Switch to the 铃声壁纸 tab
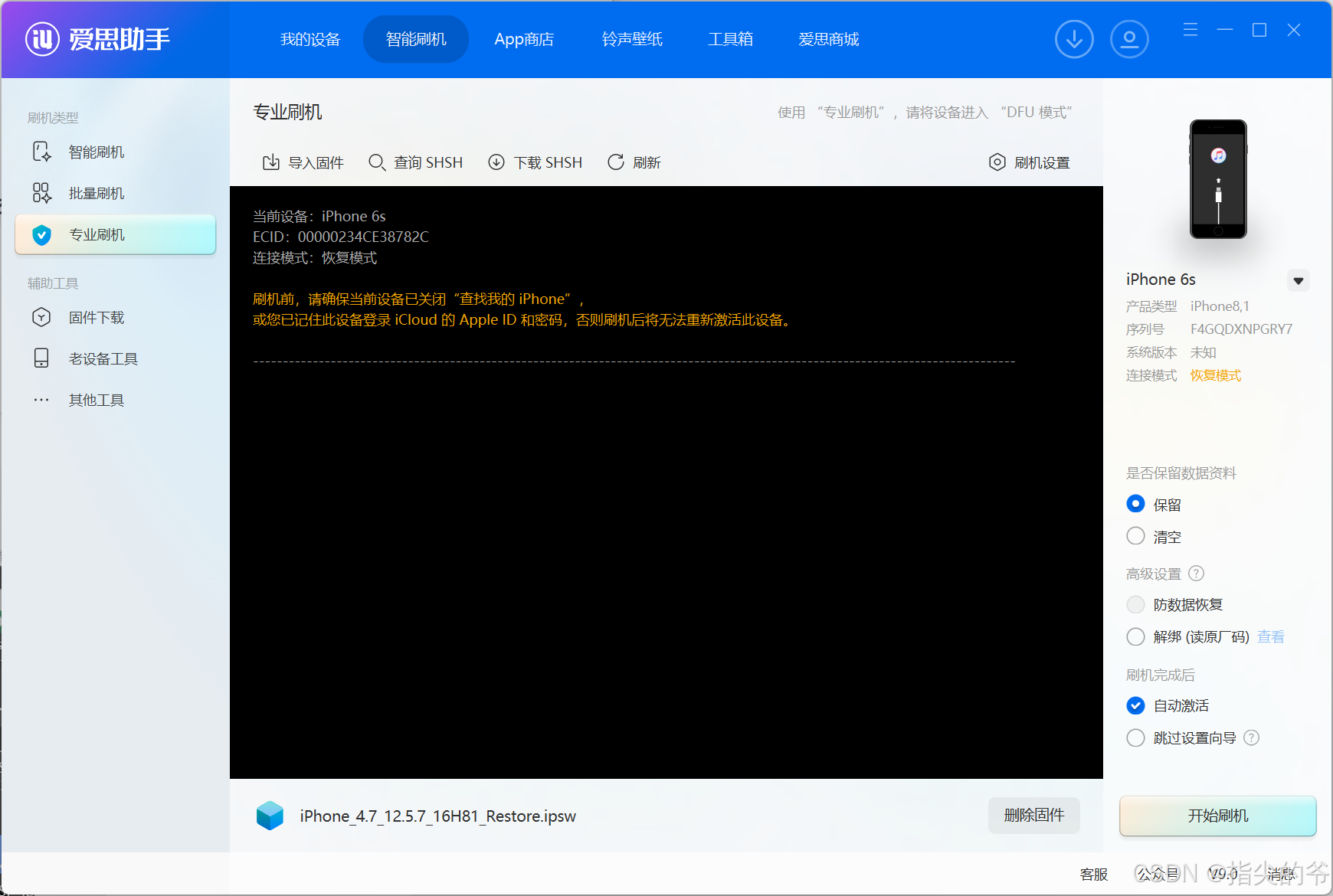This screenshot has width=1333, height=896. (x=632, y=39)
